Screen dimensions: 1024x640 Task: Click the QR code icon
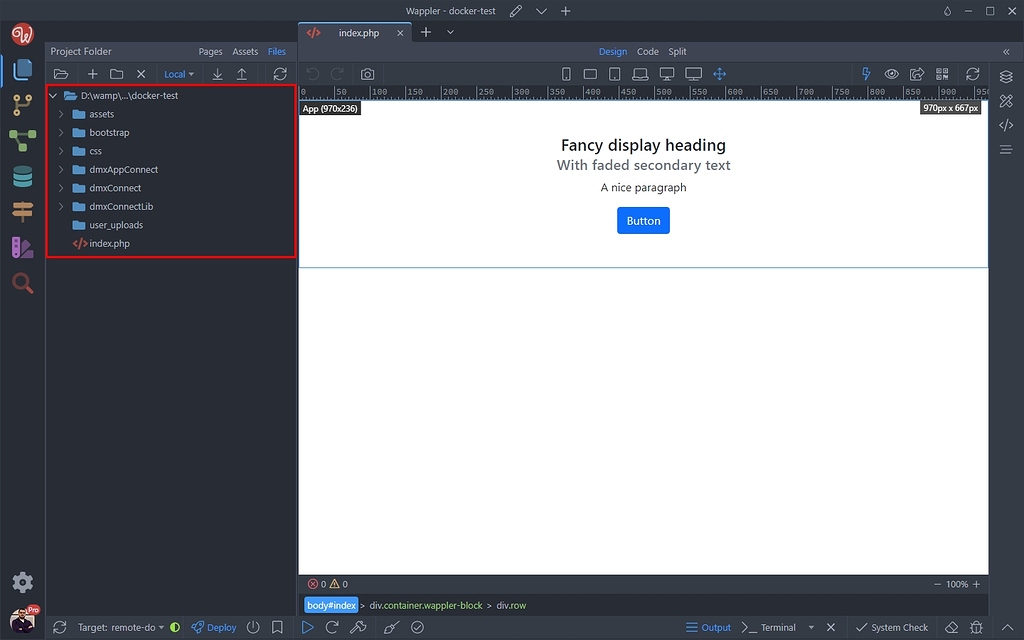pos(942,74)
